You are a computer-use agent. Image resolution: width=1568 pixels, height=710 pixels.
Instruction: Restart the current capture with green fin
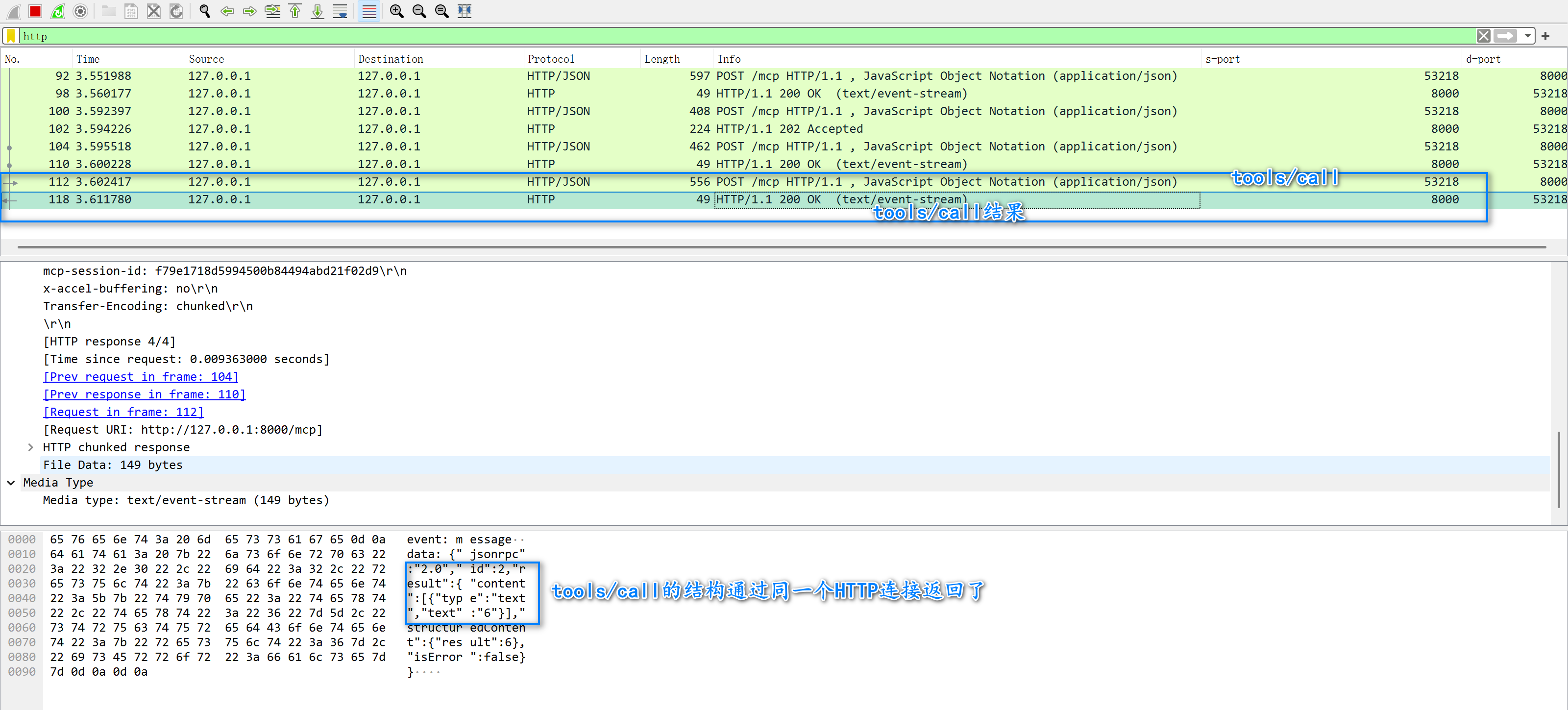click(x=58, y=11)
